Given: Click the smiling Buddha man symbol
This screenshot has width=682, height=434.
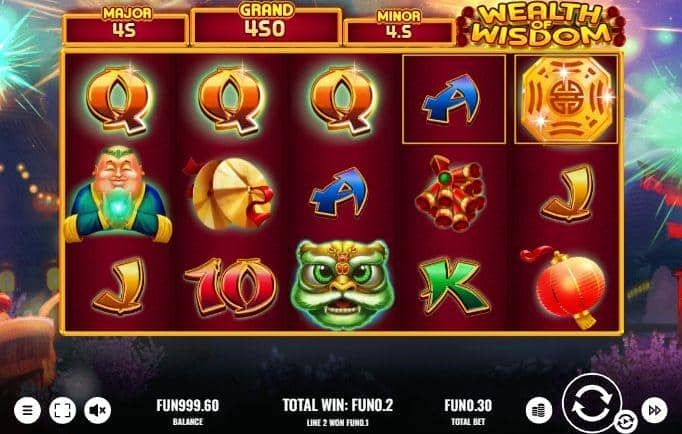Looking at the screenshot, I should click(x=118, y=194).
